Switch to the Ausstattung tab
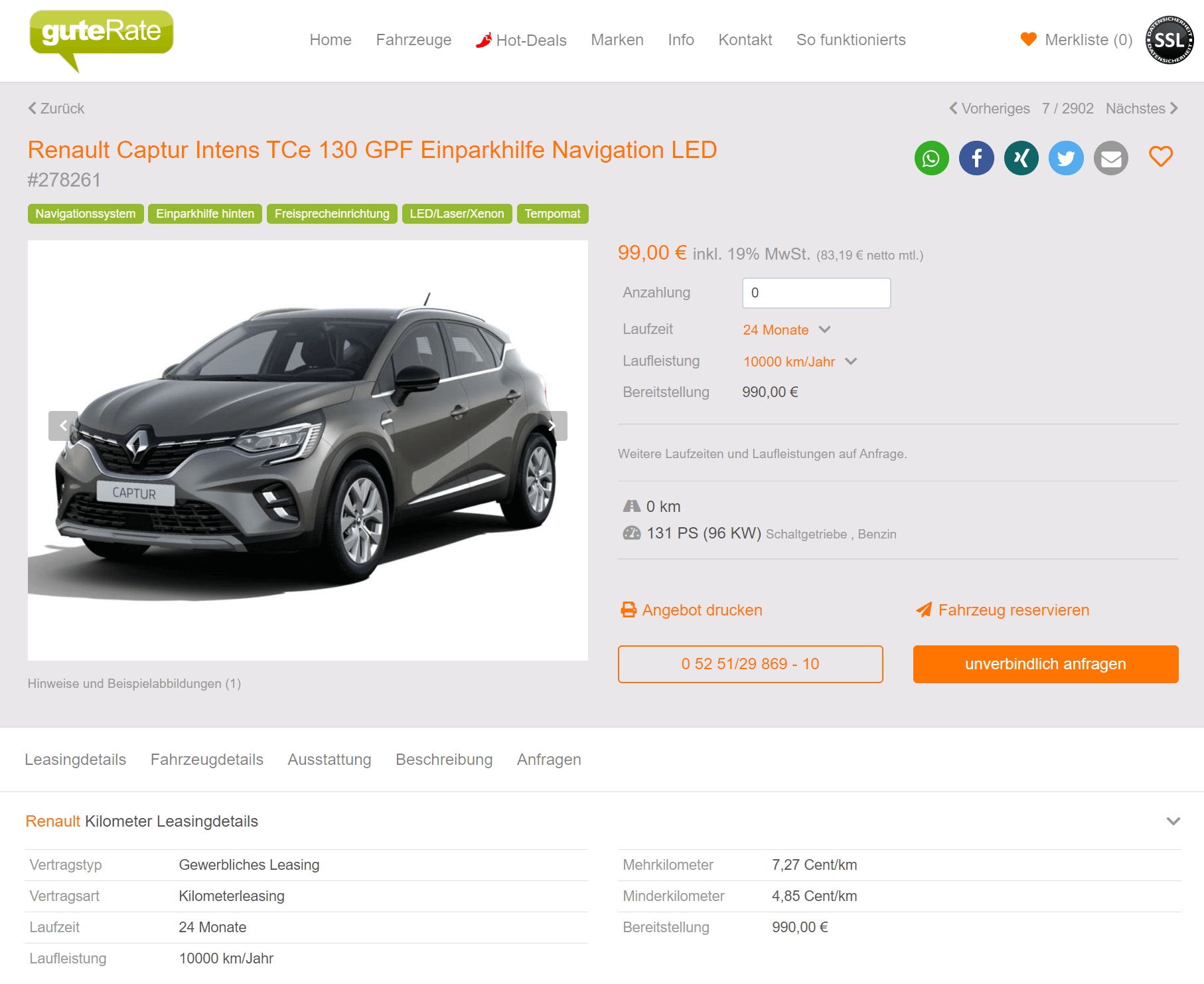Image resolution: width=1204 pixels, height=984 pixels. pos(329,760)
